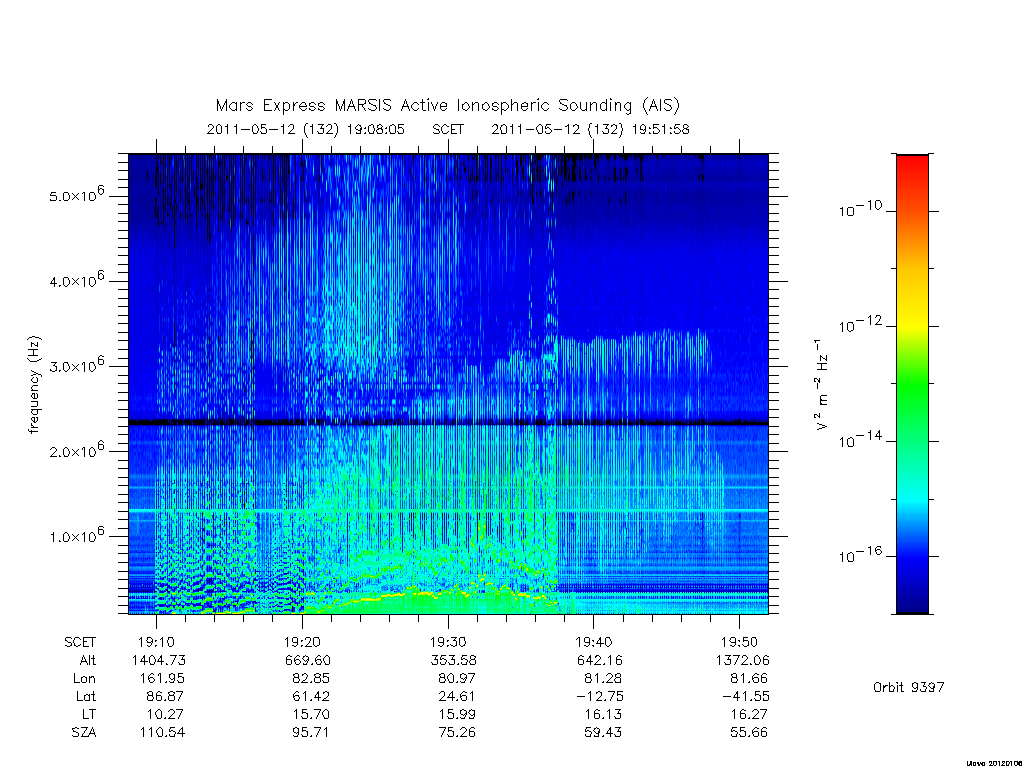Click altitude value '1404.73'
Screen dimensions: 1024x768
pyautogui.click(x=159, y=660)
